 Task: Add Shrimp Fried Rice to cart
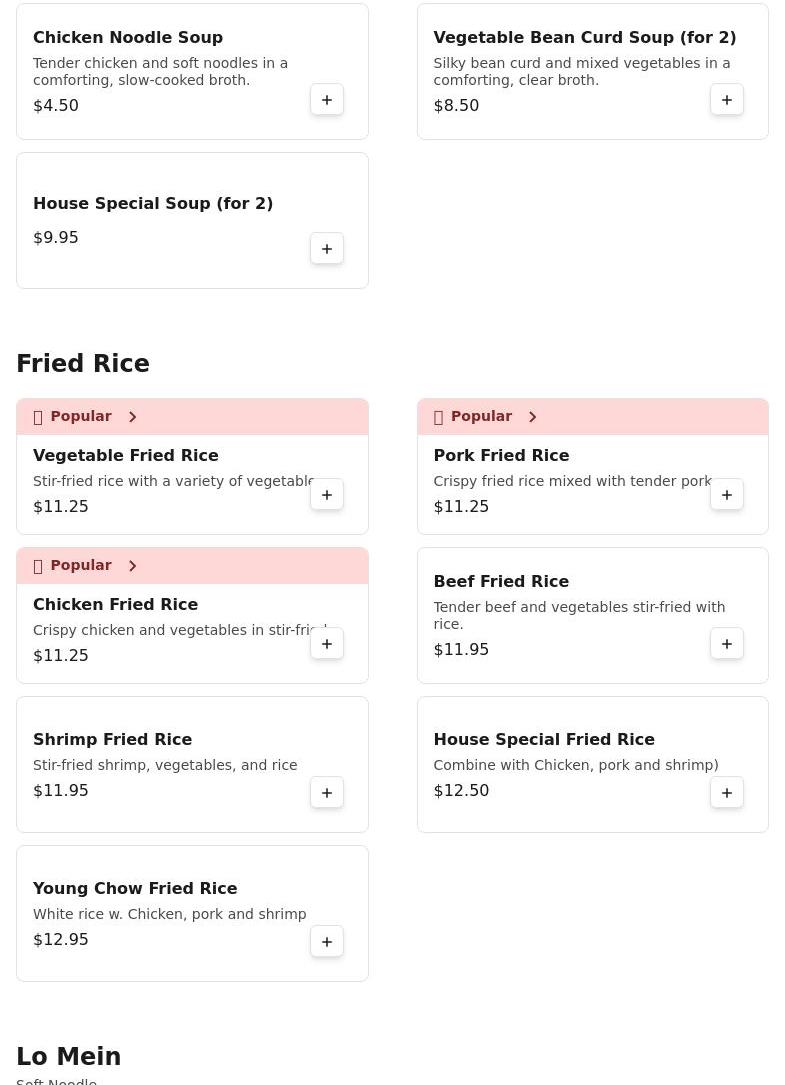point(327,793)
